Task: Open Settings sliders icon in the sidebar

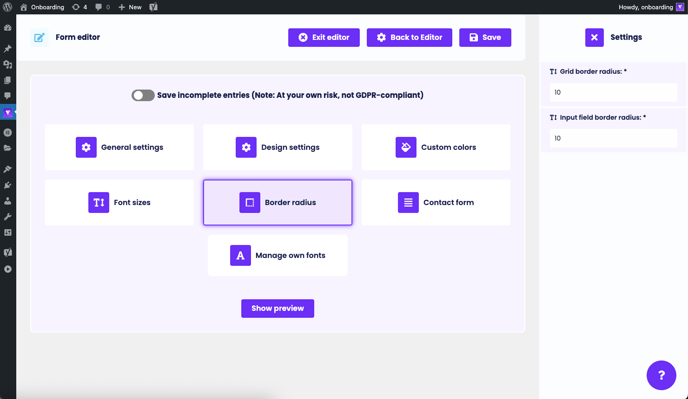Action: point(7,233)
